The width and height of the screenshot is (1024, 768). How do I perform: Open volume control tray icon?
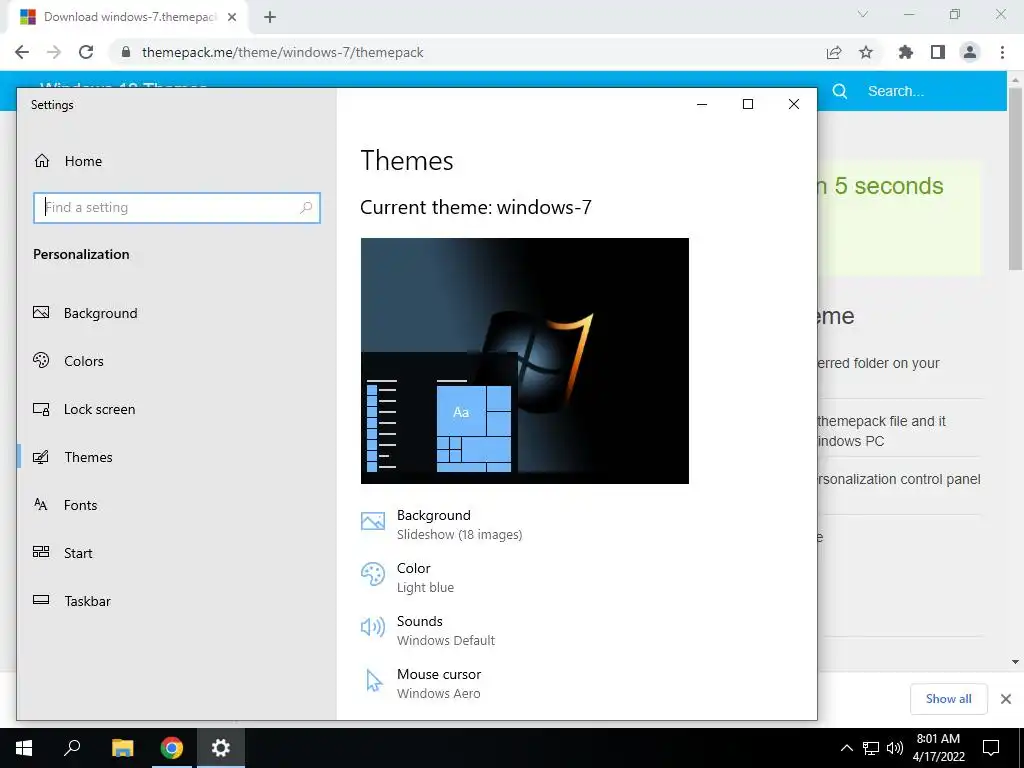pos(895,748)
